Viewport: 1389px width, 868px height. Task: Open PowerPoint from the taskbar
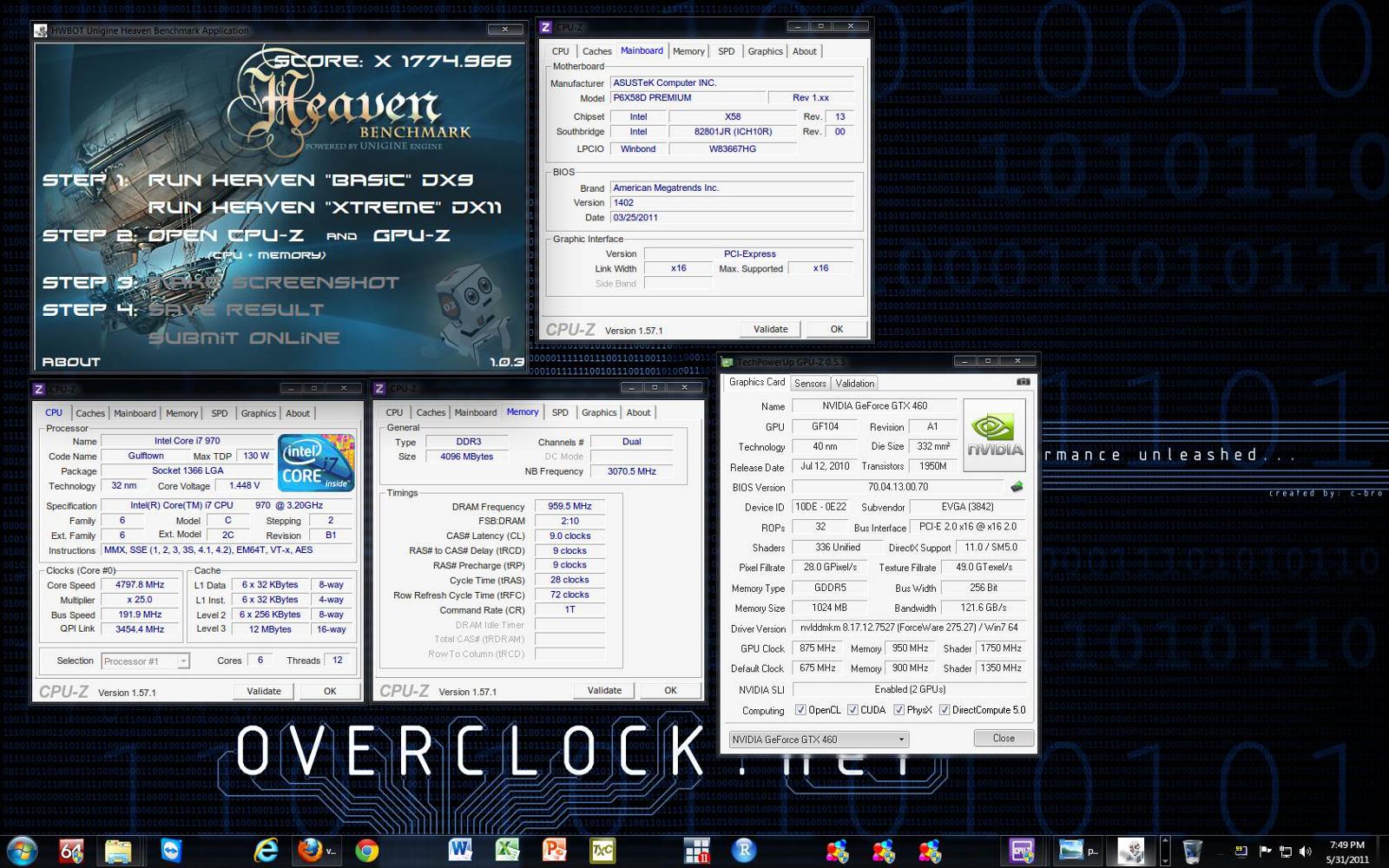(555, 851)
